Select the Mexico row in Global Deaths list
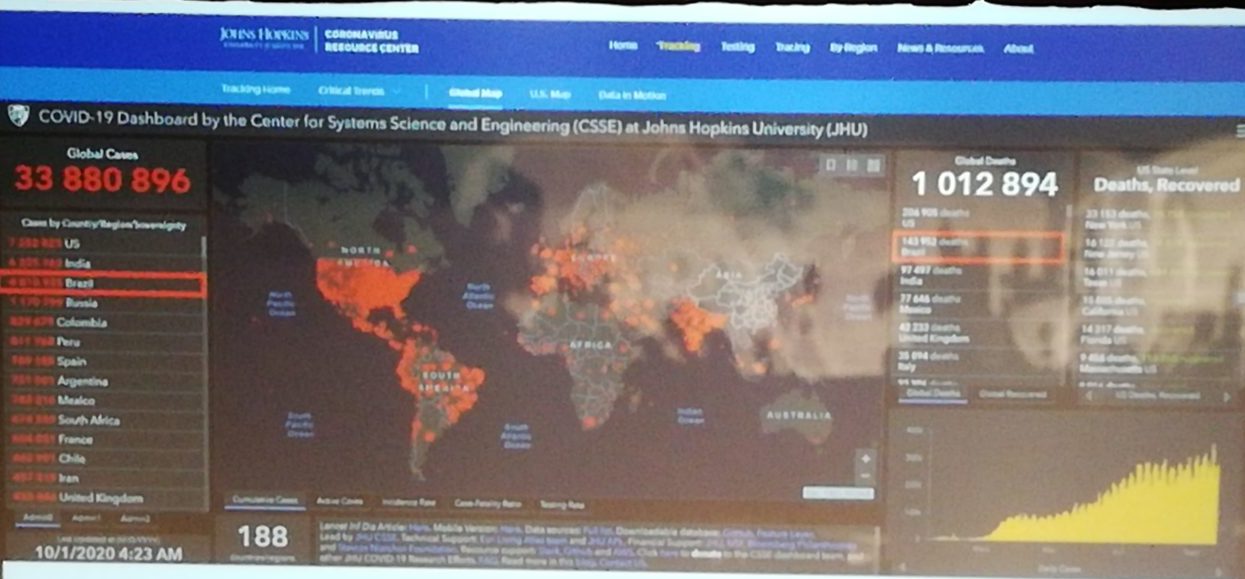1245x579 pixels. coord(979,304)
